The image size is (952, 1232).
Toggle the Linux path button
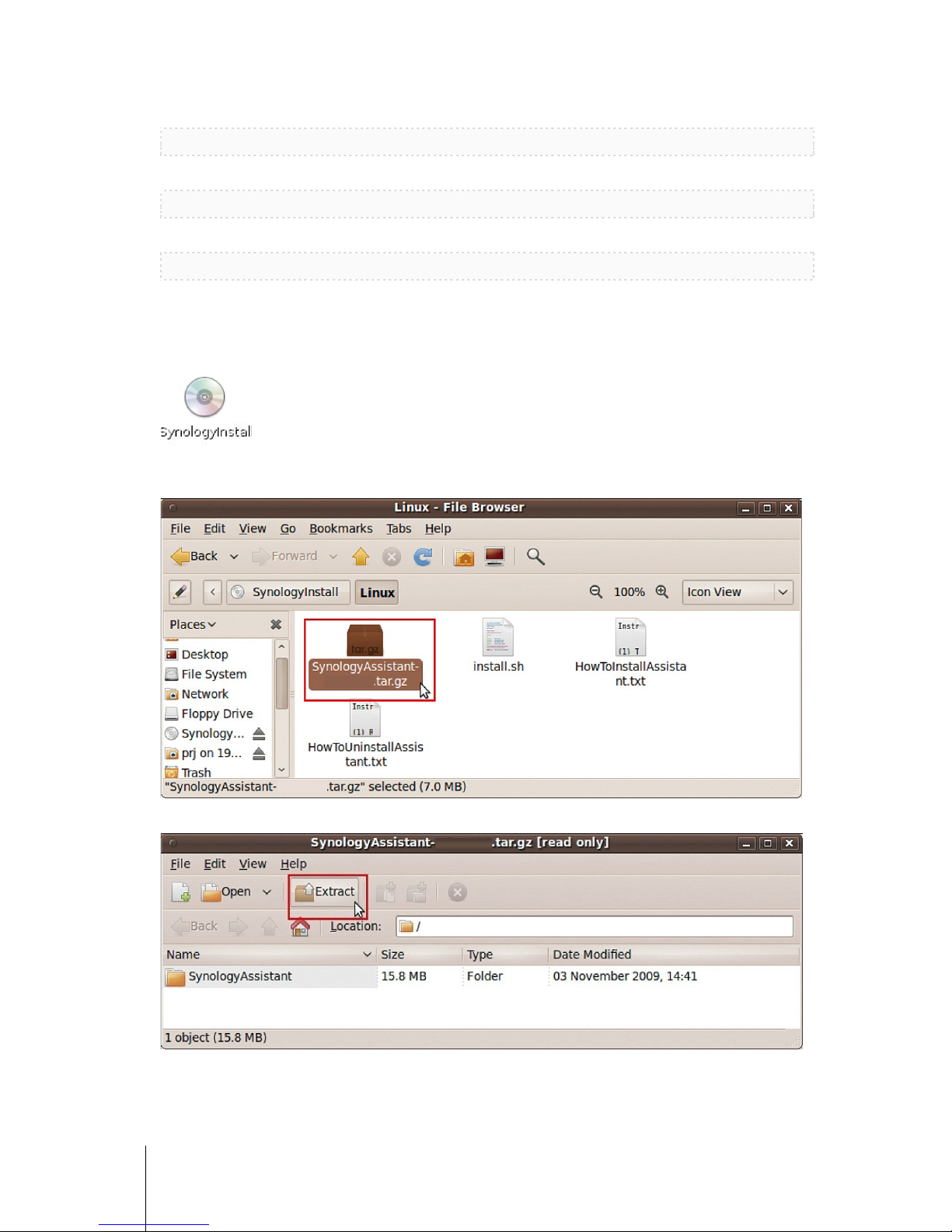tap(377, 592)
